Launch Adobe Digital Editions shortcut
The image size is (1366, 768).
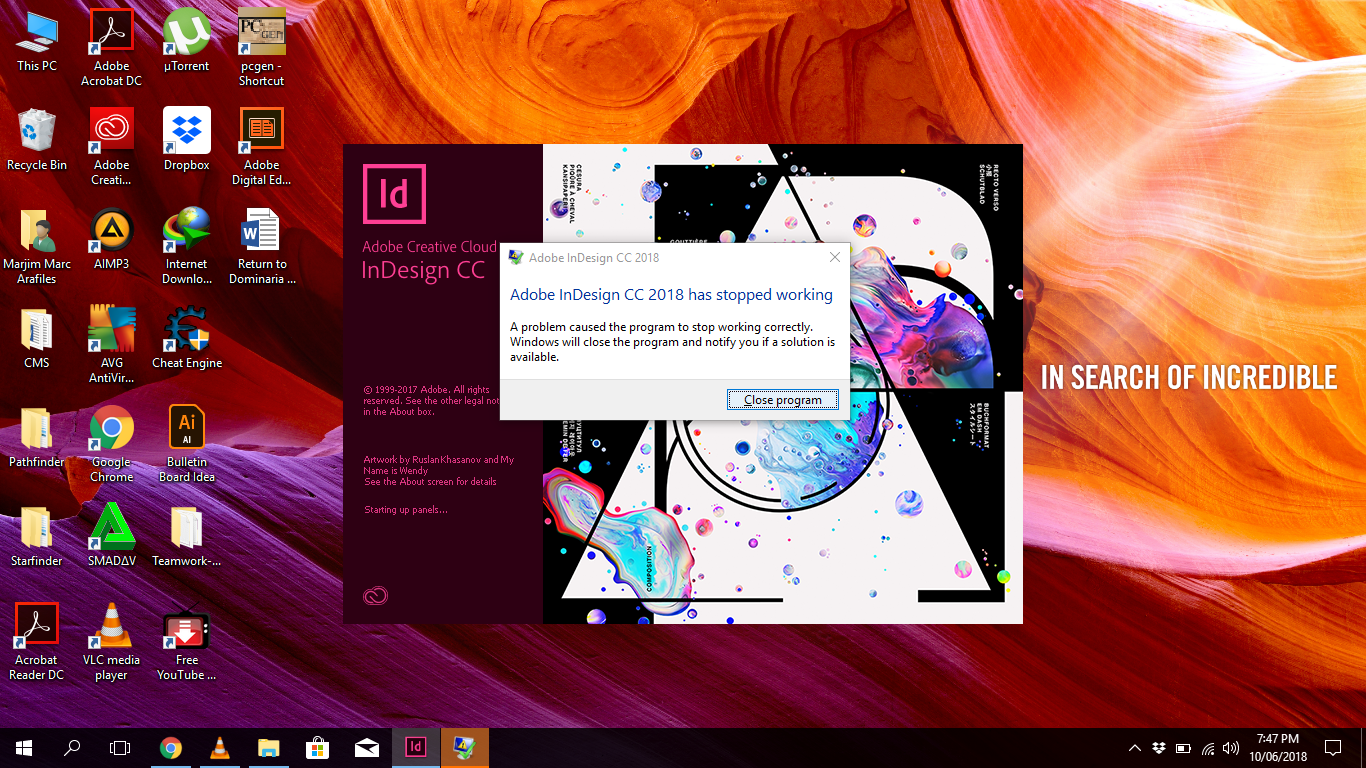(261, 146)
